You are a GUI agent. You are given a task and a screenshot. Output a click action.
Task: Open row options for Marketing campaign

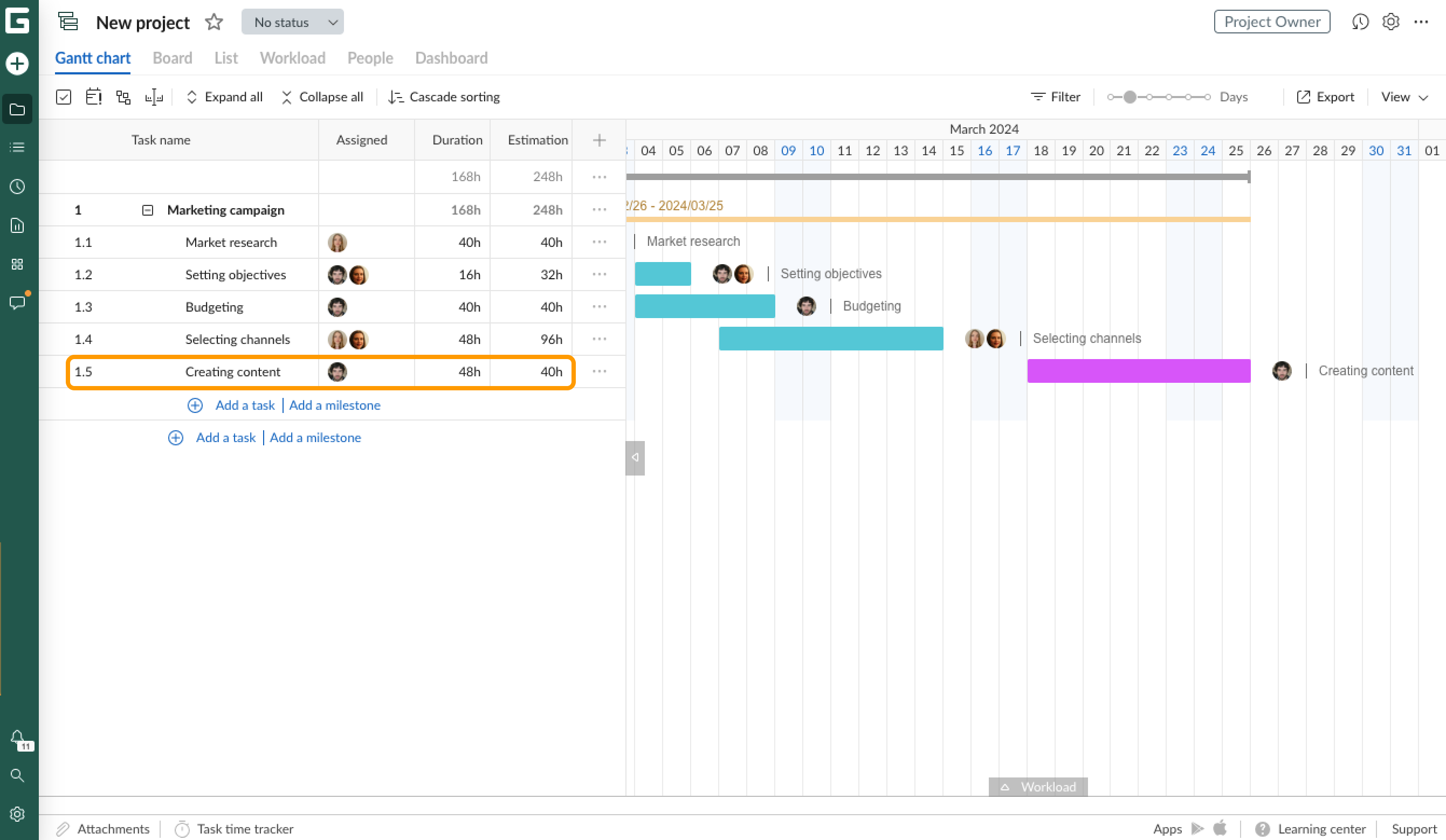coord(599,209)
